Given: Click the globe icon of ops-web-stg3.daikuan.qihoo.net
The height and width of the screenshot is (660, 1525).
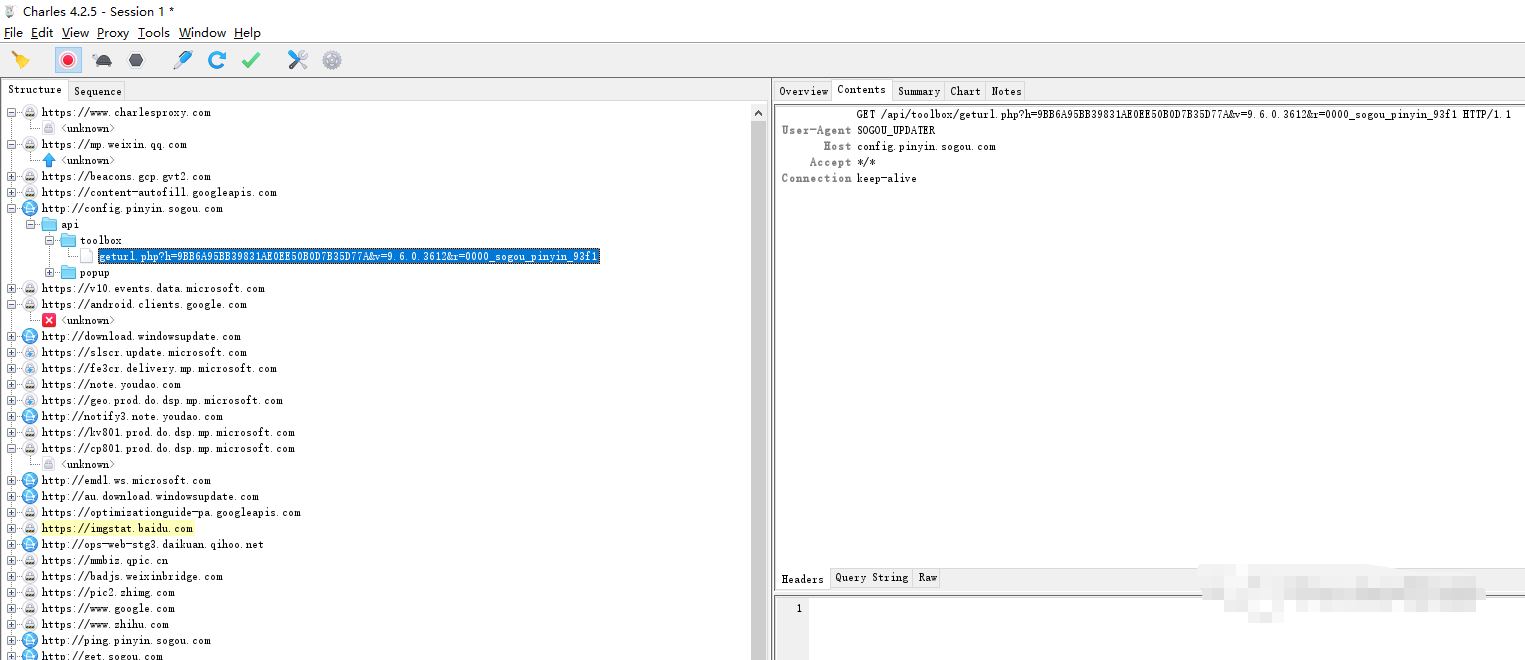Looking at the screenshot, I should [30, 545].
